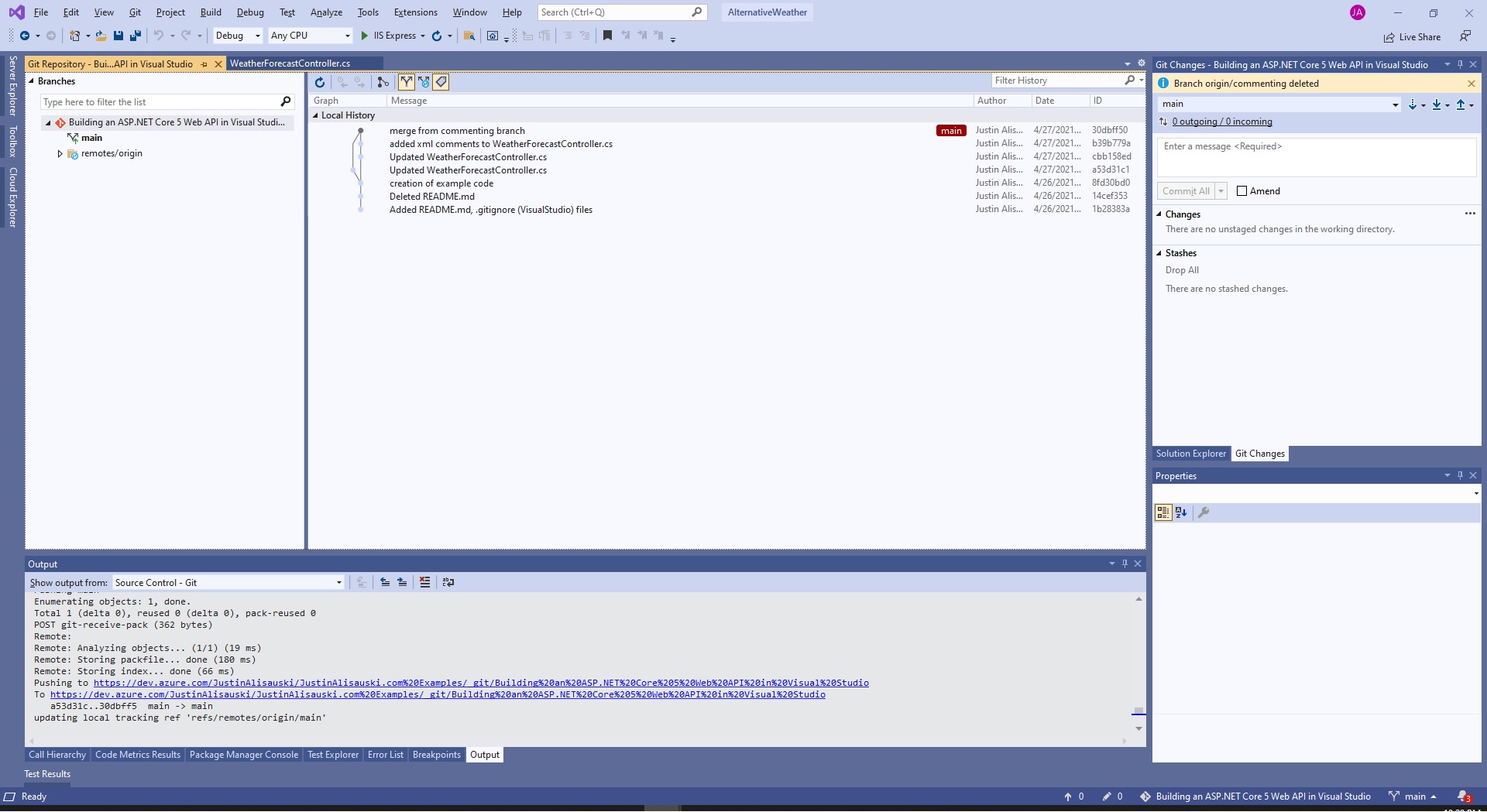The width and height of the screenshot is (1487, 812).
Task: Click the main branch indicator in status bar
Action: (1413, 797)
